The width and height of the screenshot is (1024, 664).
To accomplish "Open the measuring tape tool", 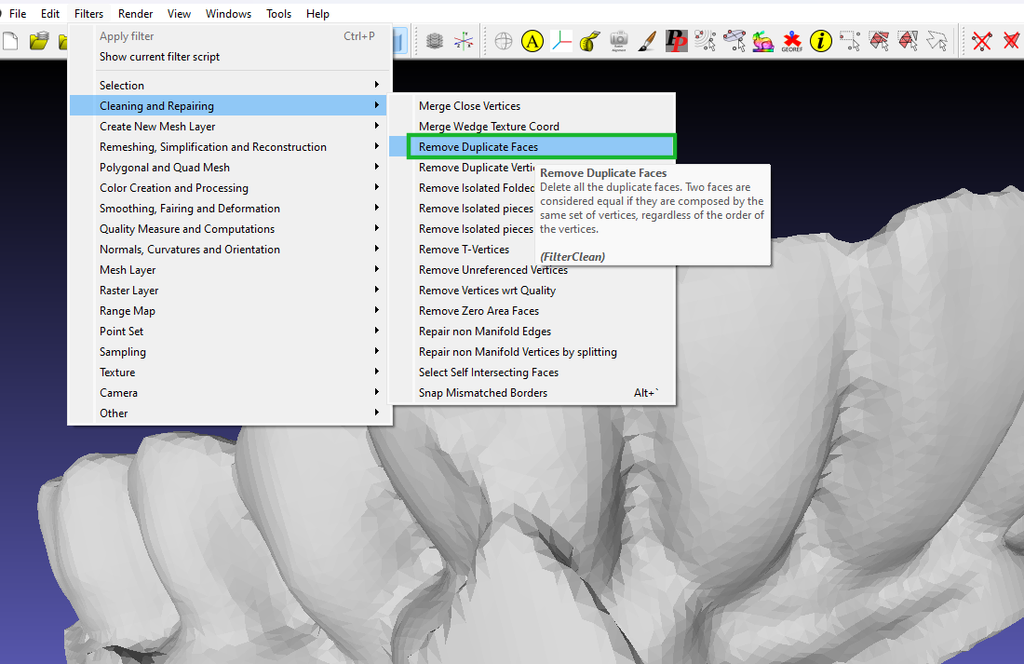I will coord(589,41).
